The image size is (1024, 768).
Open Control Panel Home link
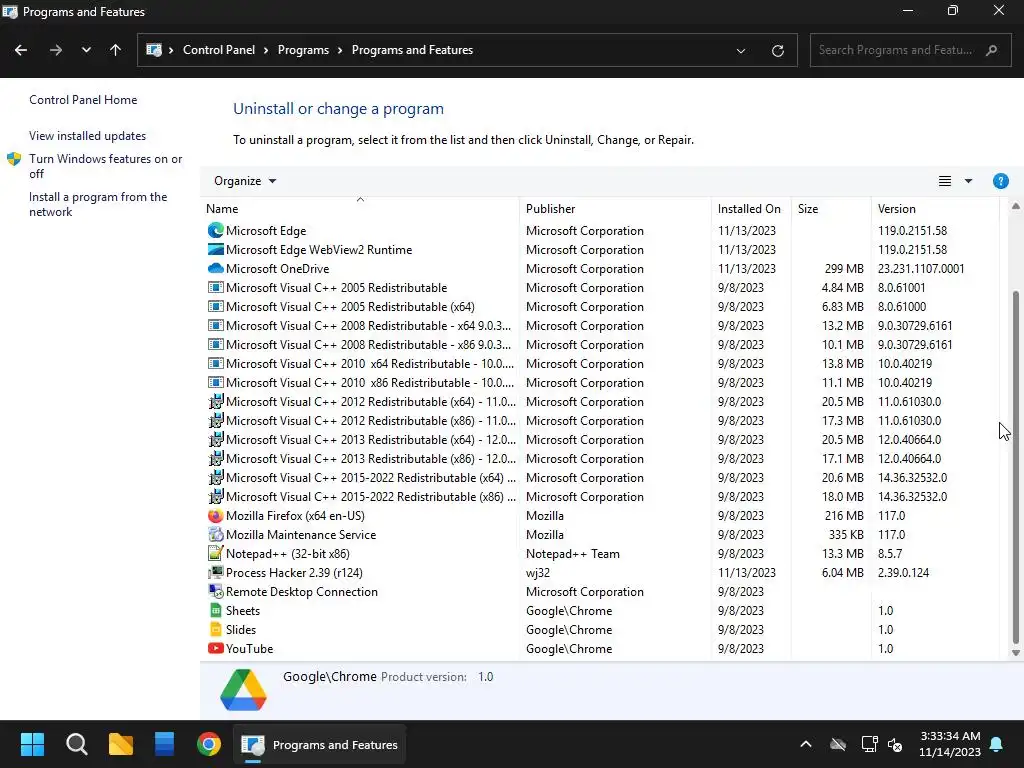[x=83, y=100]
